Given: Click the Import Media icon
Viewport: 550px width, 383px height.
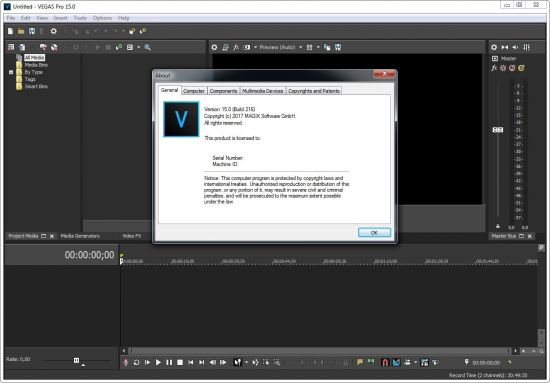Looking at the screenshot, I should click(22, 47).
